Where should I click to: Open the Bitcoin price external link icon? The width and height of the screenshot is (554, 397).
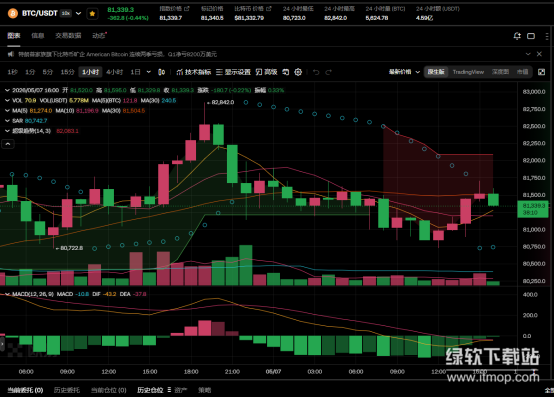[269, 8]
